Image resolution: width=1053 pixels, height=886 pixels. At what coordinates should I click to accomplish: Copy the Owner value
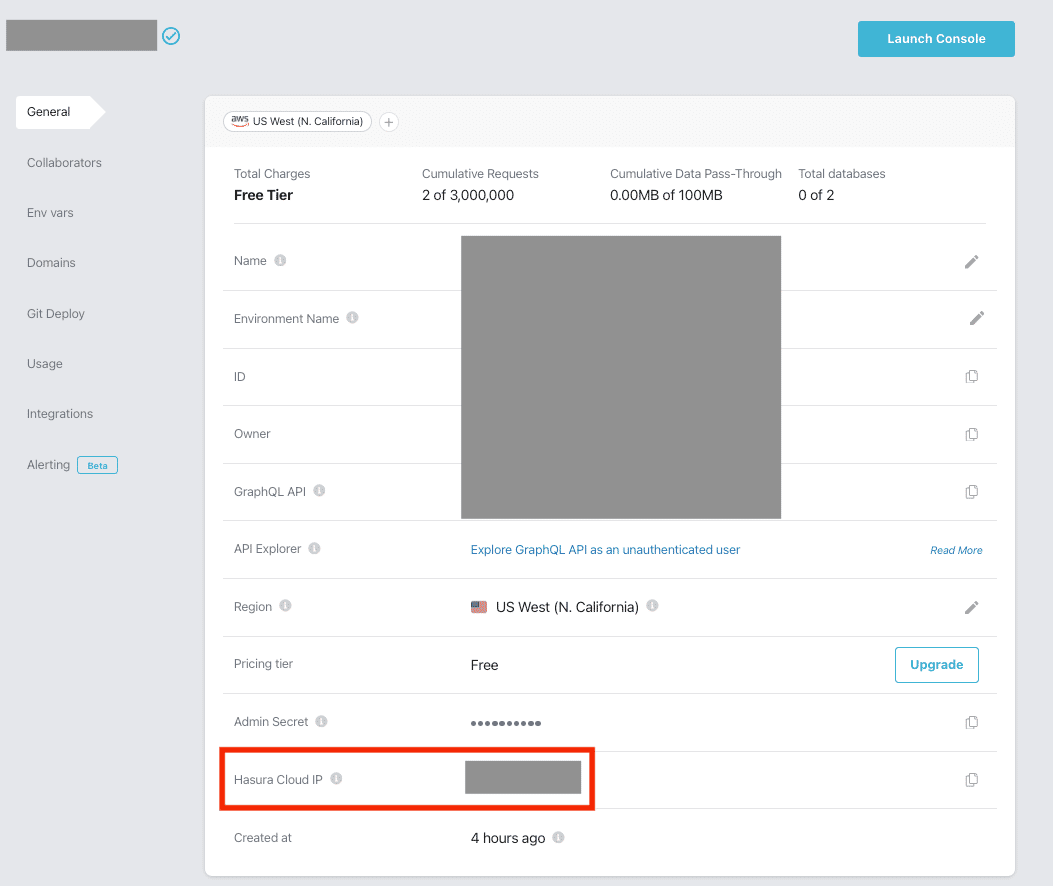pos(971,434)
